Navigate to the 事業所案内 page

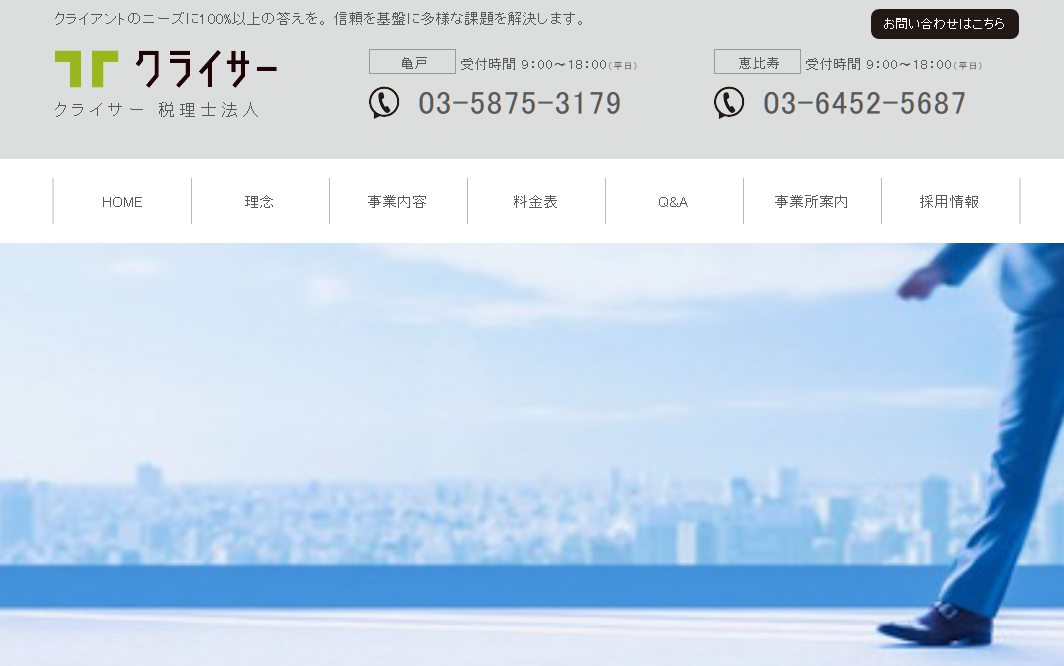pos(812,202)
